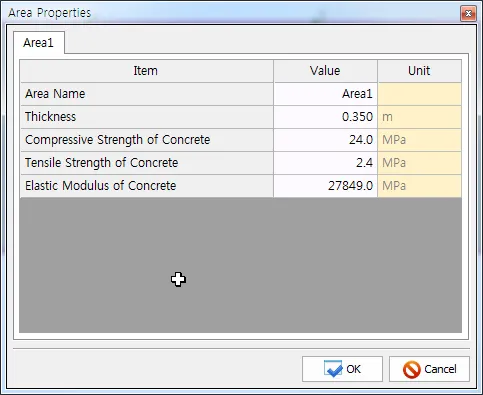The height and width of the screenshot is (395, 483).
Task: Click the empty unit cell of Area Name
Action: [420, 94]
